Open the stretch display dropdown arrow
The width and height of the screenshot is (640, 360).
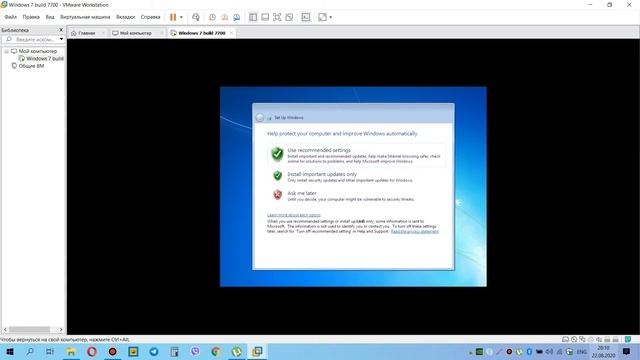331,17
